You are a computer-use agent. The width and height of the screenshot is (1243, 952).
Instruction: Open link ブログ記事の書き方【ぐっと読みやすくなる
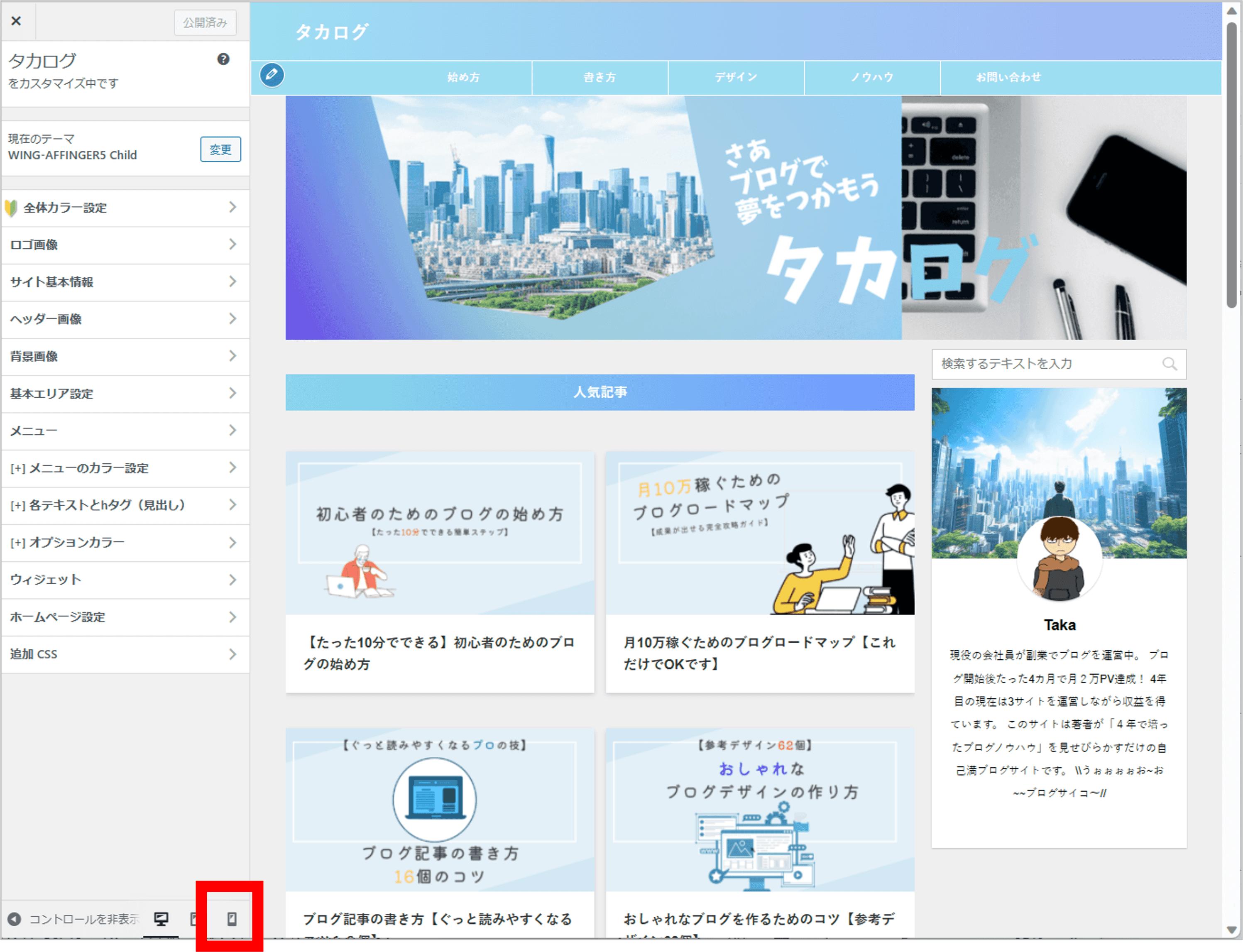(x=437, y=919)
